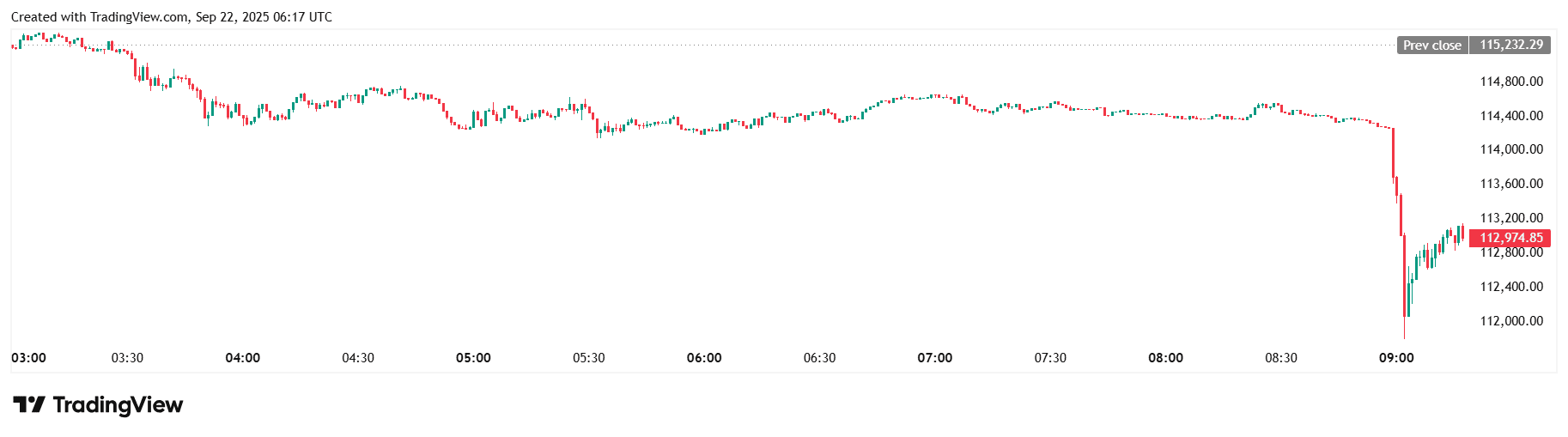Click the 114,000.00 price axis label
Screen dimensions: 1568x437
[1510, 149]
